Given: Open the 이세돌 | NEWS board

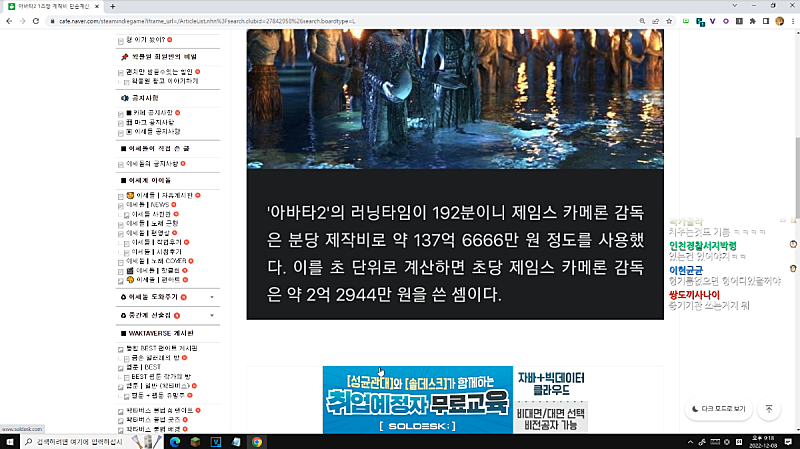Looking at the screenshot, I should 147,205.
